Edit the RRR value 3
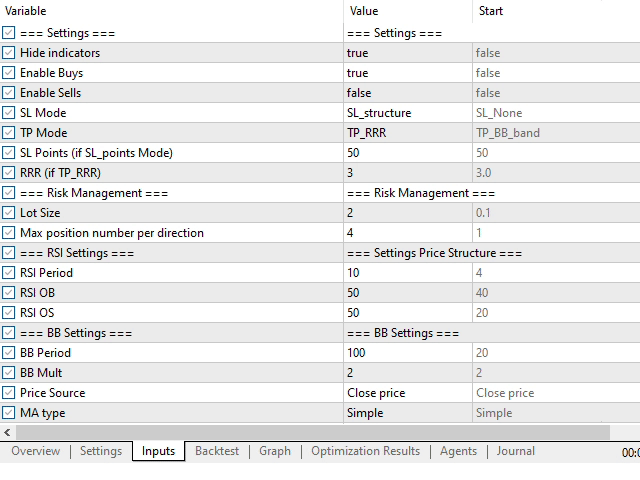The image size is (640, 480). pyautogui.click(x=408, y=173)
